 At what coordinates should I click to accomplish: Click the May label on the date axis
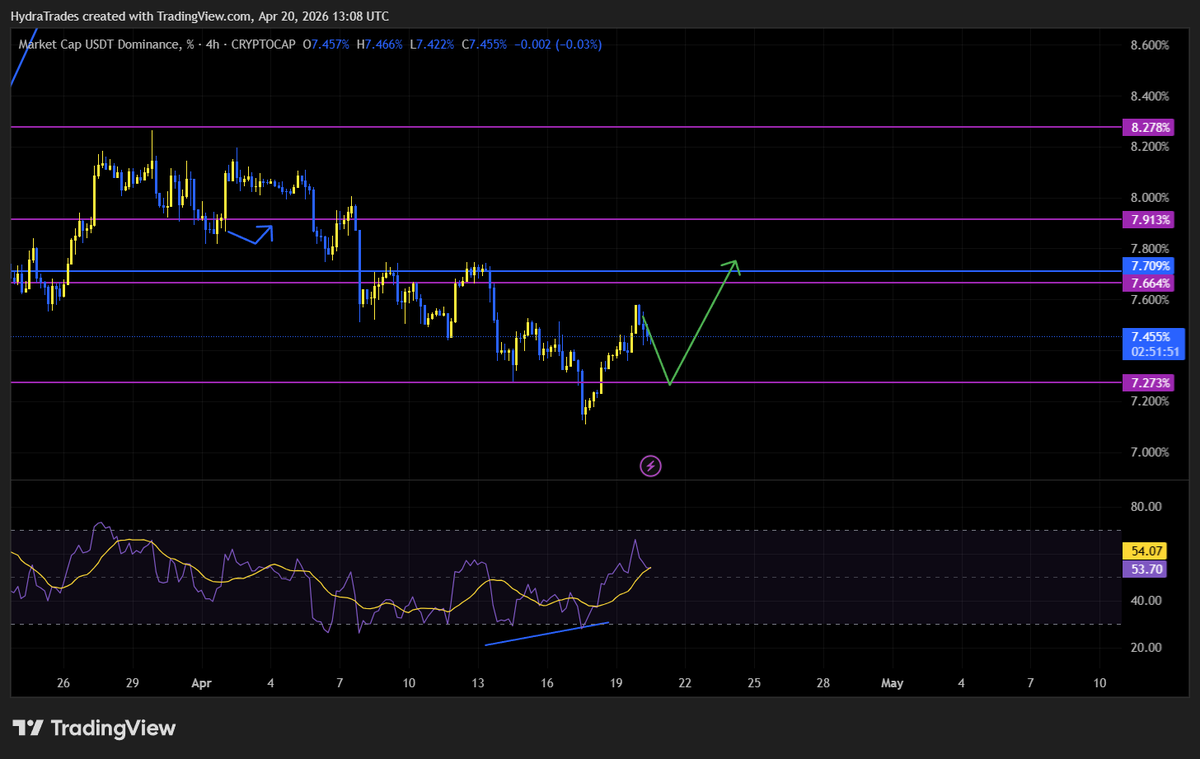pyautogui.click(x=891, y=683)
